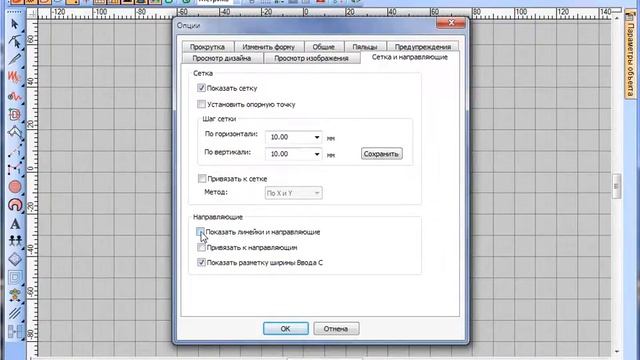
Task: Select the red rounded-square fill tool
Action: [15, 114]
